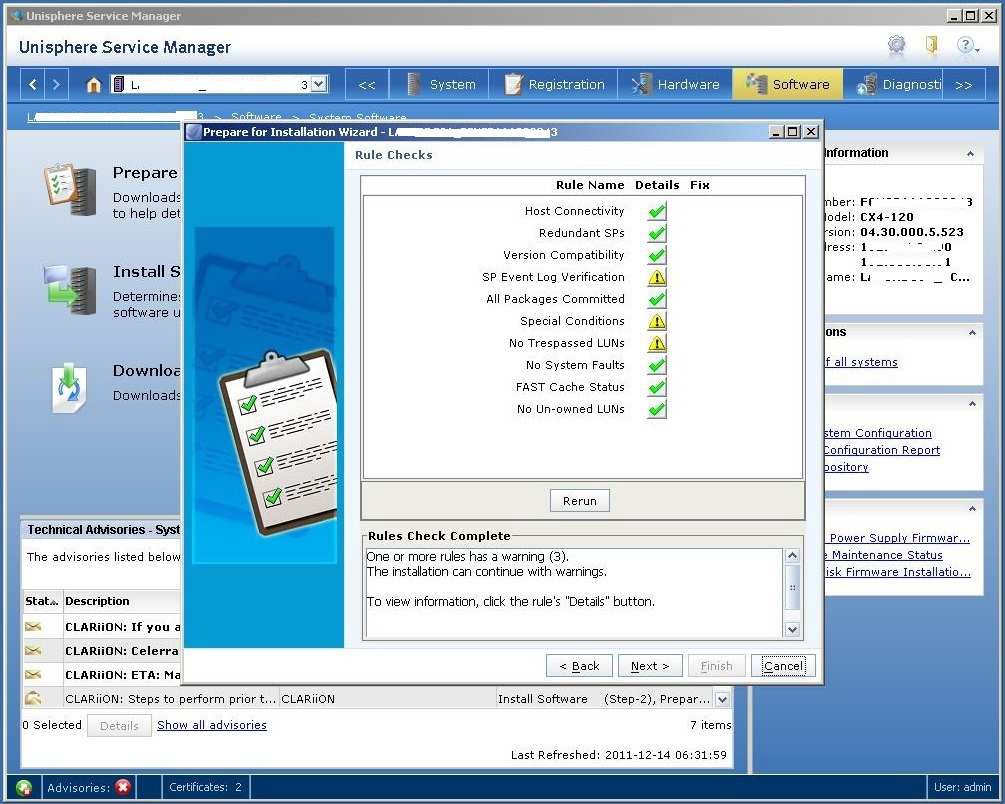Click the Prepare for Installation clipboard icon
This screenshot has width=1005, height=804.
click(x=70, y=190)
